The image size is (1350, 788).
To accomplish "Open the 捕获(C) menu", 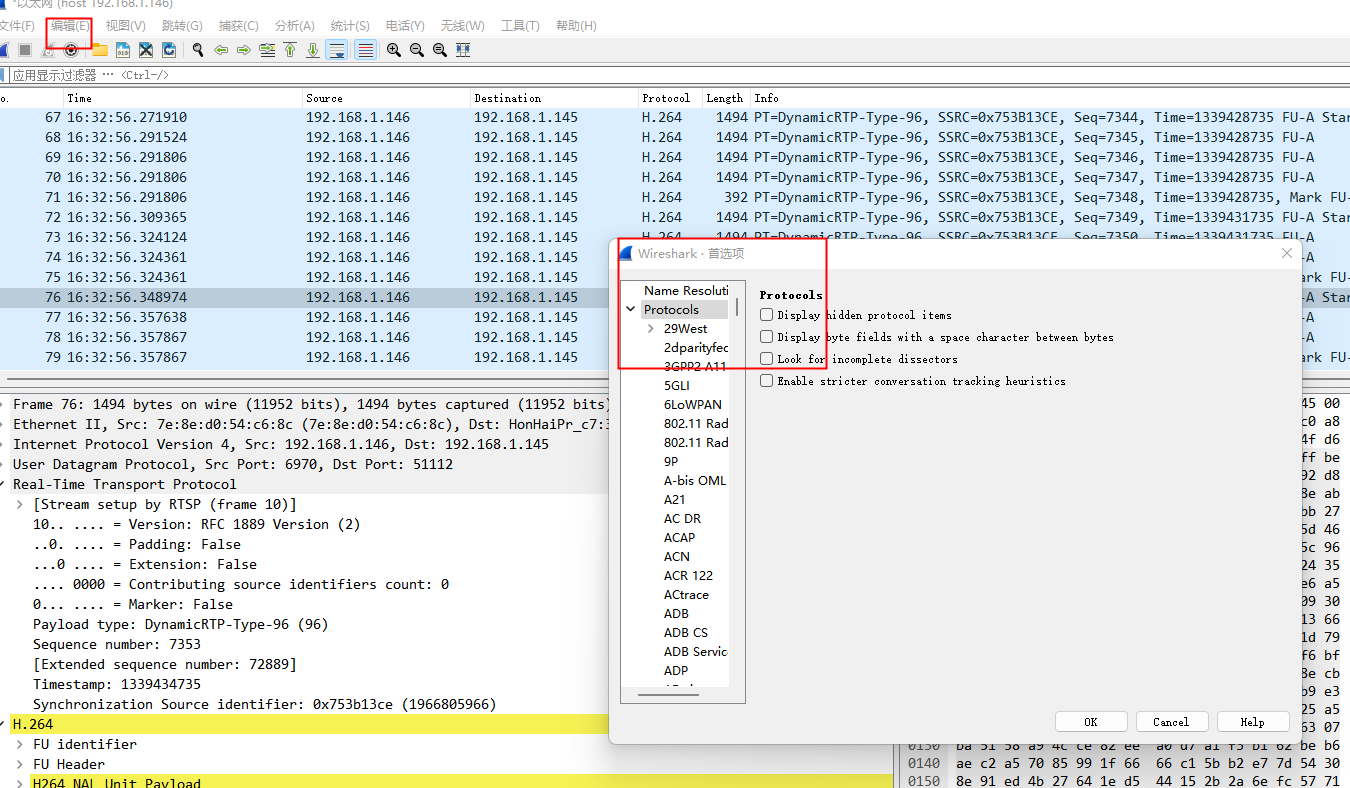I will click(x=238, y=25).
